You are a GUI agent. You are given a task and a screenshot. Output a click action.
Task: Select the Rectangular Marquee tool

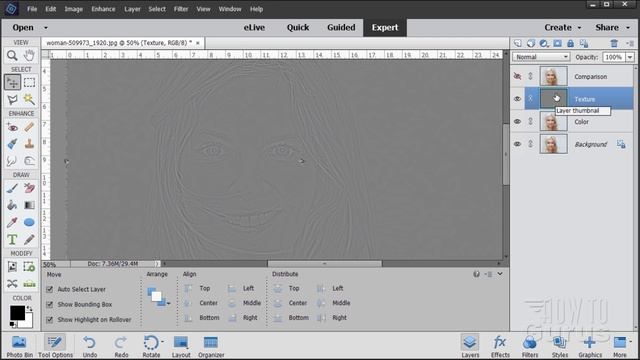(x=29, y=82)
